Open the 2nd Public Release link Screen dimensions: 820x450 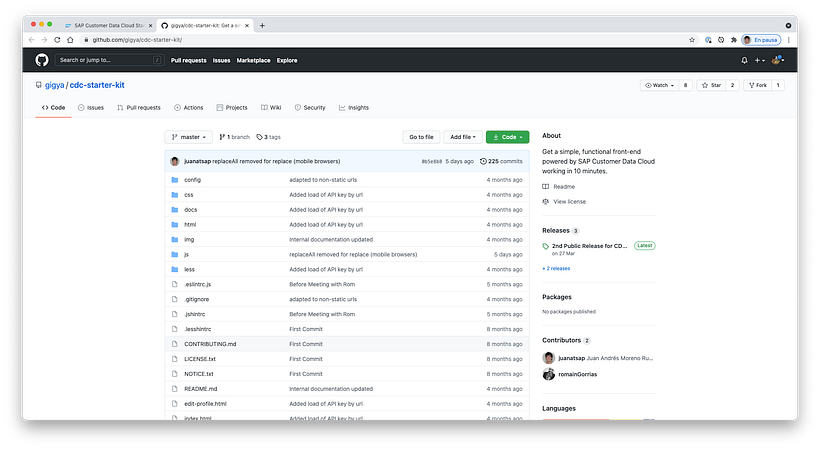coord(589,246)
